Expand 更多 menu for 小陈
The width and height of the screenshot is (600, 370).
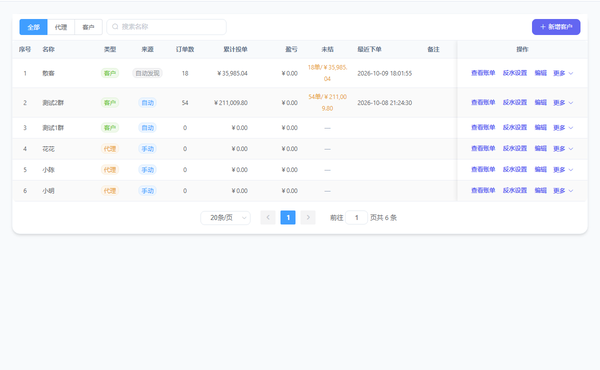563,170
